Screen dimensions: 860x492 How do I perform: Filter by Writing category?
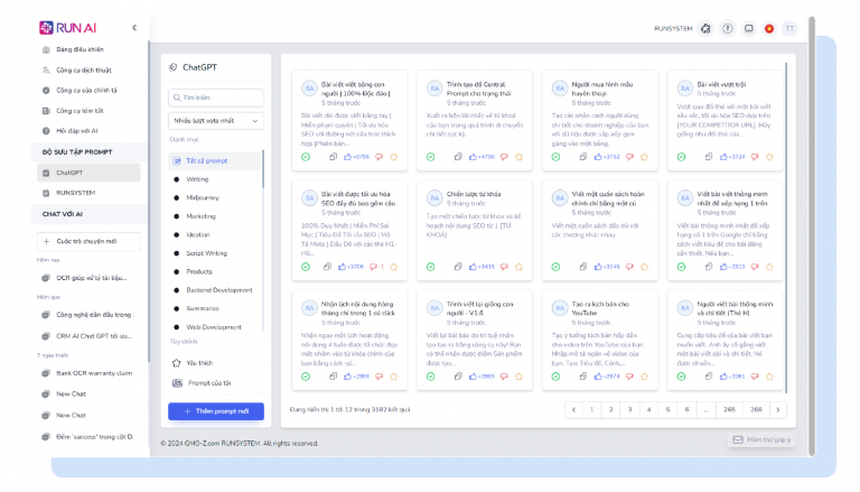click(x=197, y=179)
